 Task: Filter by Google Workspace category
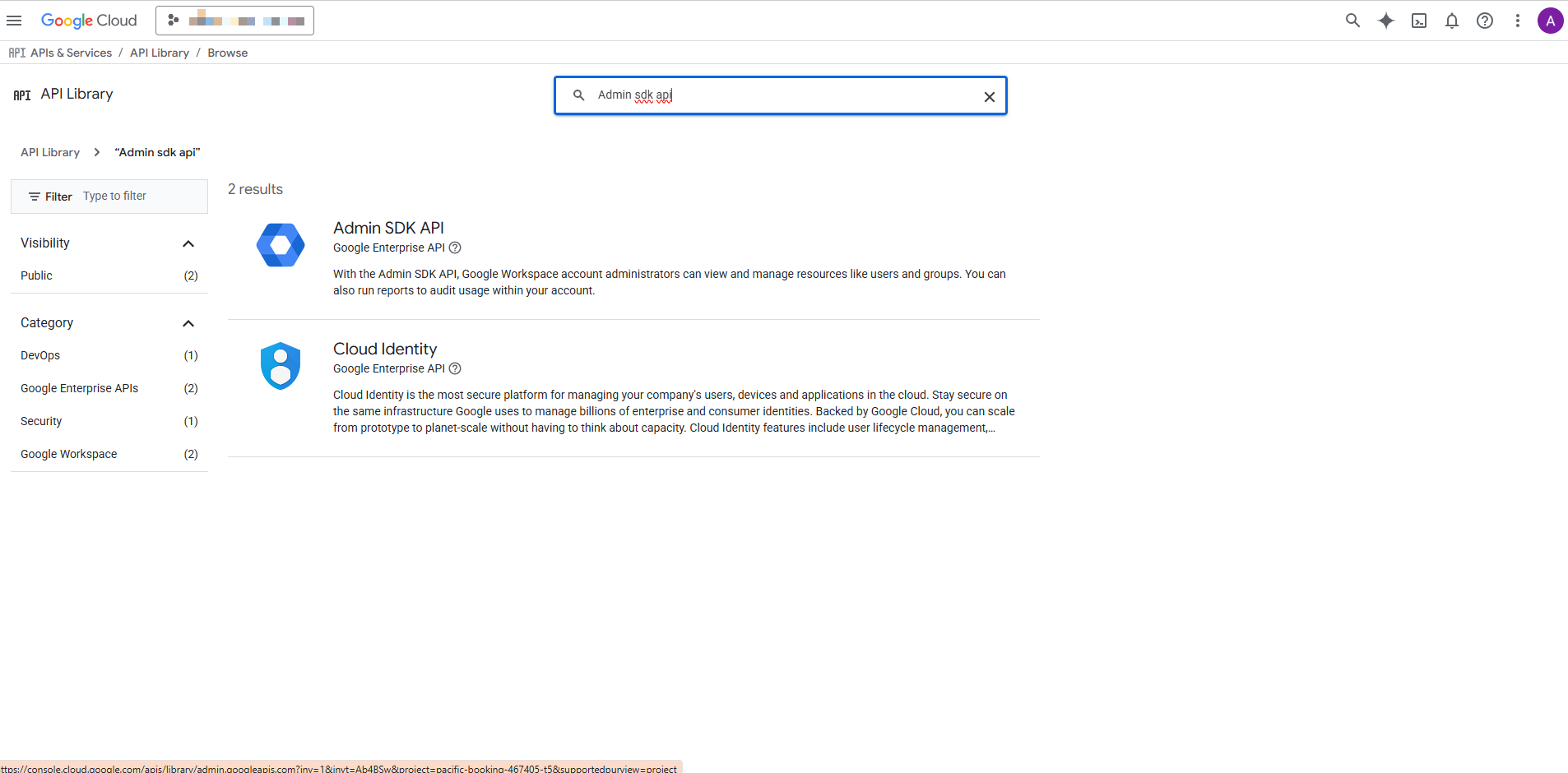pos(109,454)
